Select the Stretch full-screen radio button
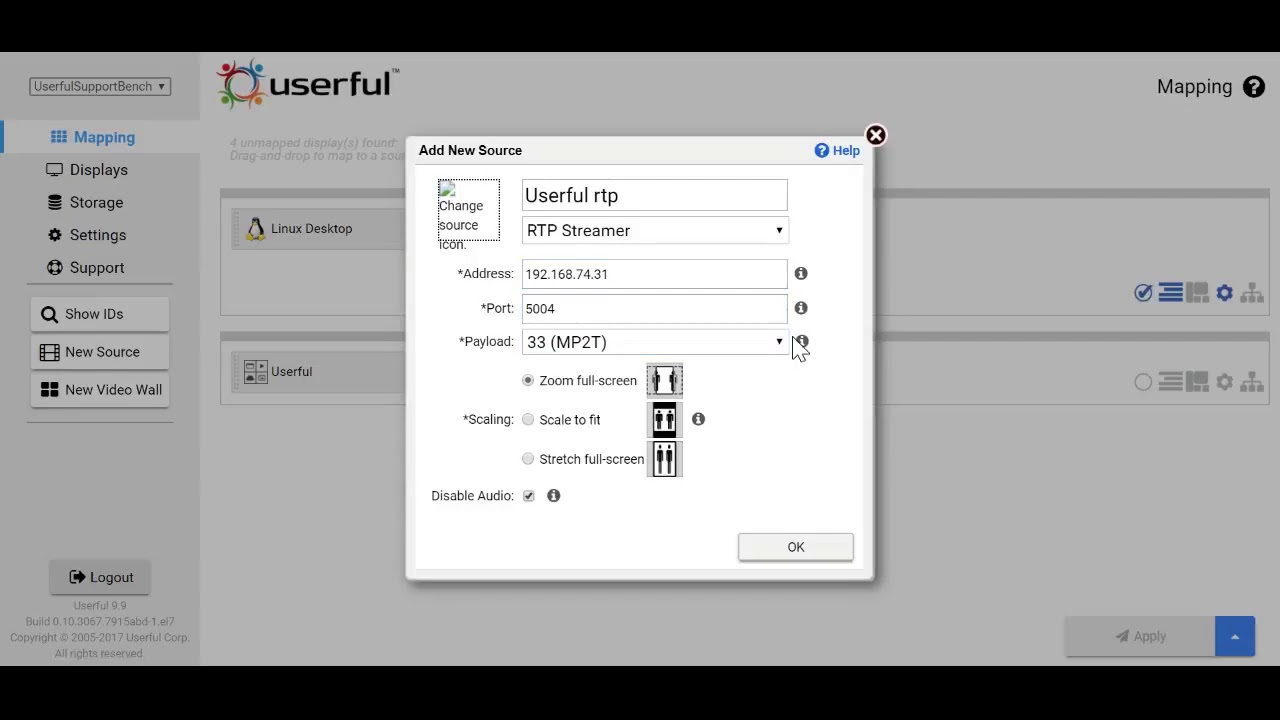This screenshot has width=1280, height=720. click(528, 459)
